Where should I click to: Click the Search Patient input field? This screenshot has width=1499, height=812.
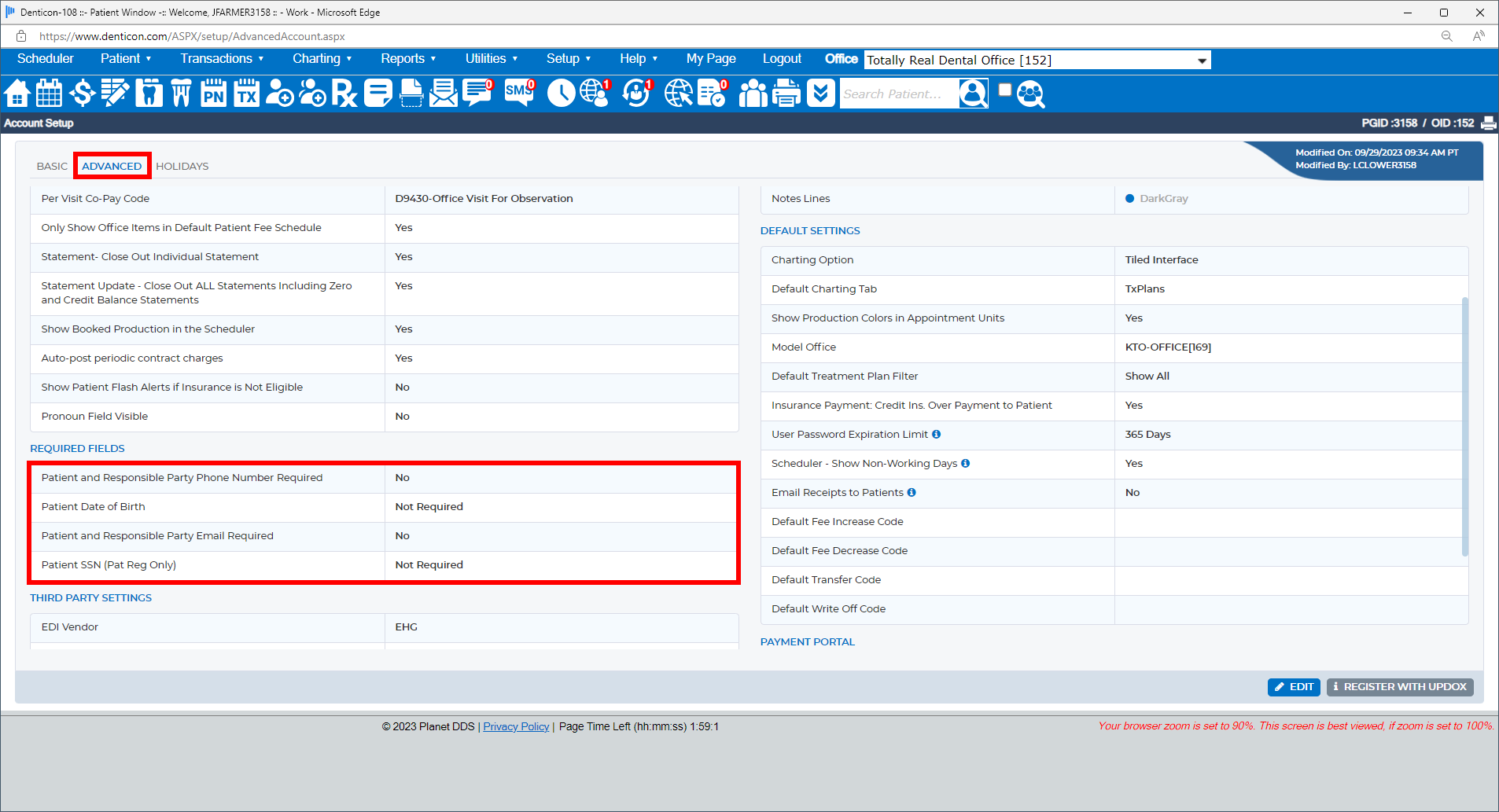900,94
